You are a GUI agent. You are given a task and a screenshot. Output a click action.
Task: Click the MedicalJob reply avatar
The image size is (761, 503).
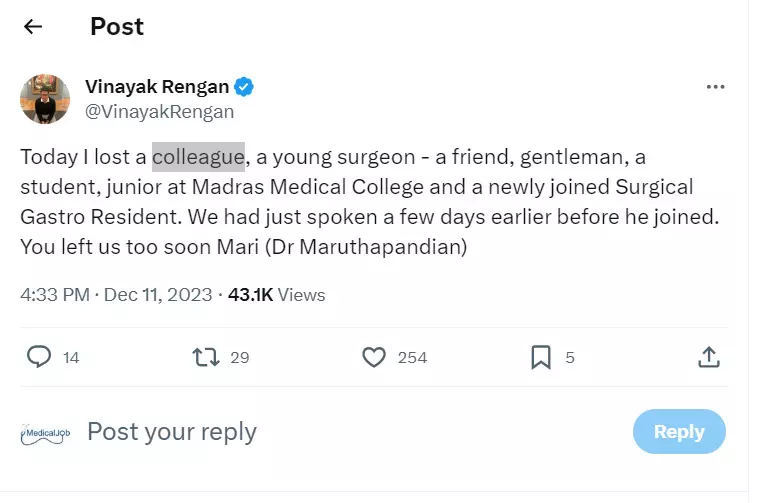tap(45, 433)
